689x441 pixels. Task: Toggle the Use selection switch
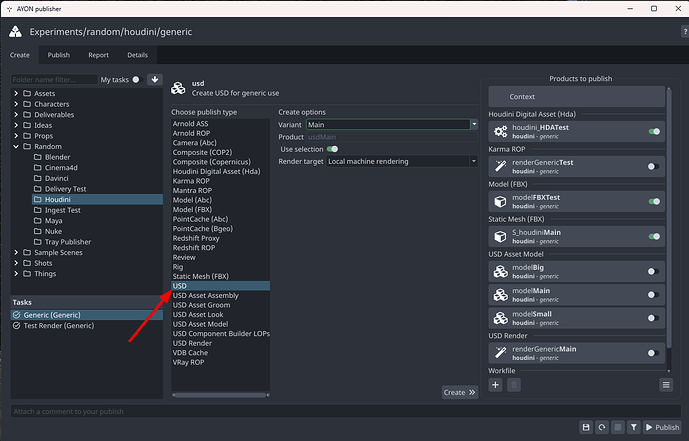tap(333, 149)
